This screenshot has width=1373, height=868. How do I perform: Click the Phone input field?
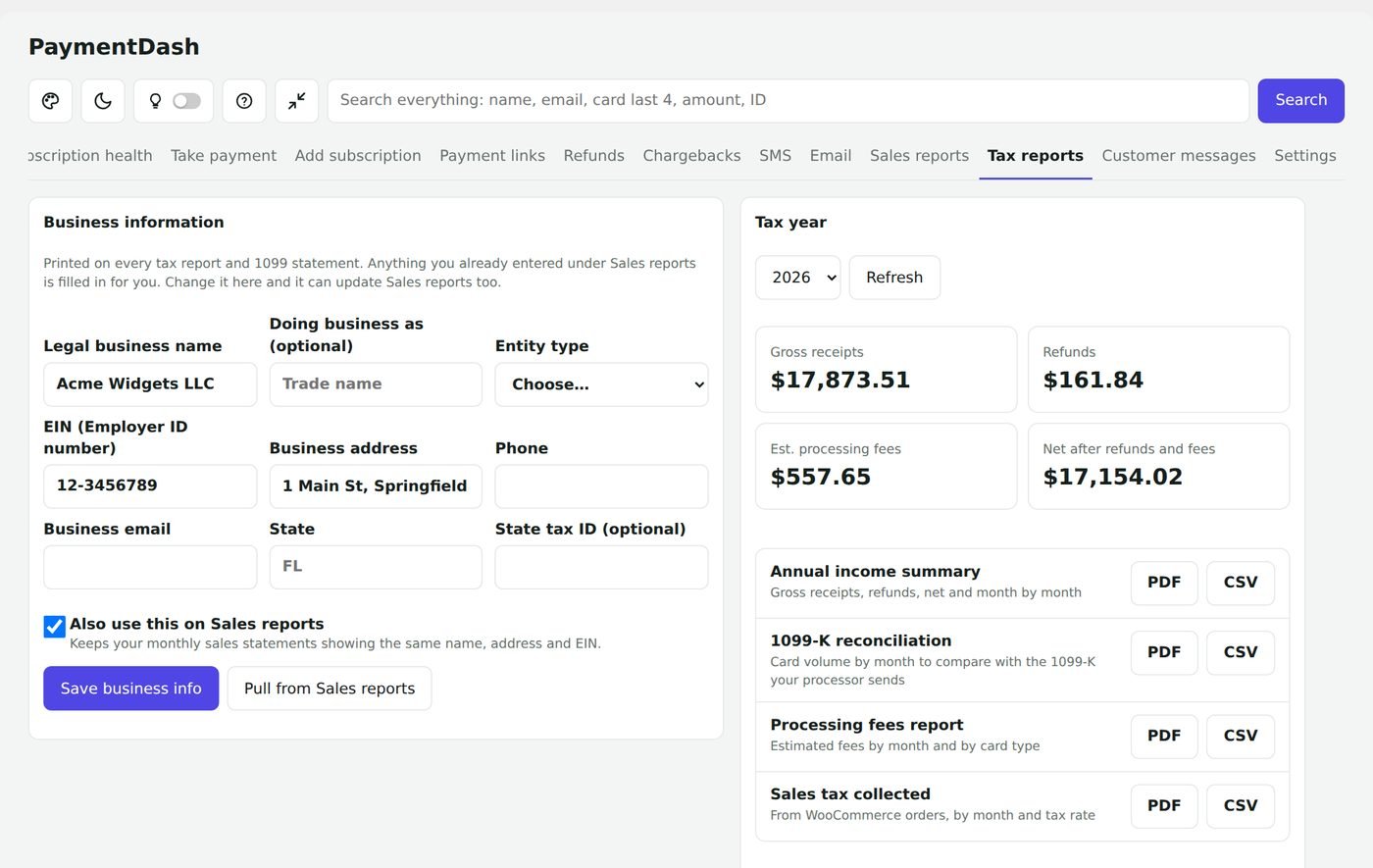coord(601,486)
